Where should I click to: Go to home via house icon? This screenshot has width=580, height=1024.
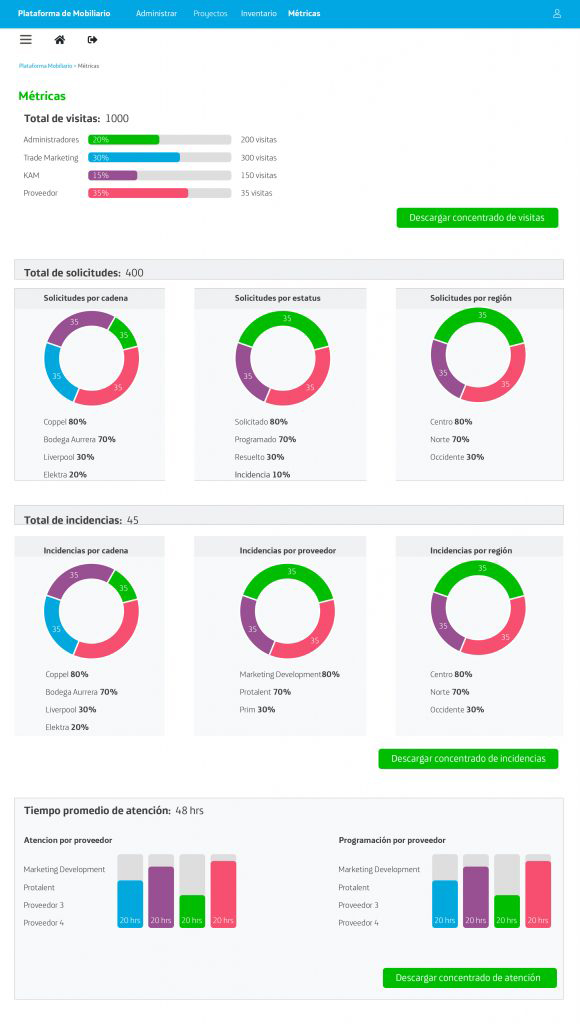(59, 40)
